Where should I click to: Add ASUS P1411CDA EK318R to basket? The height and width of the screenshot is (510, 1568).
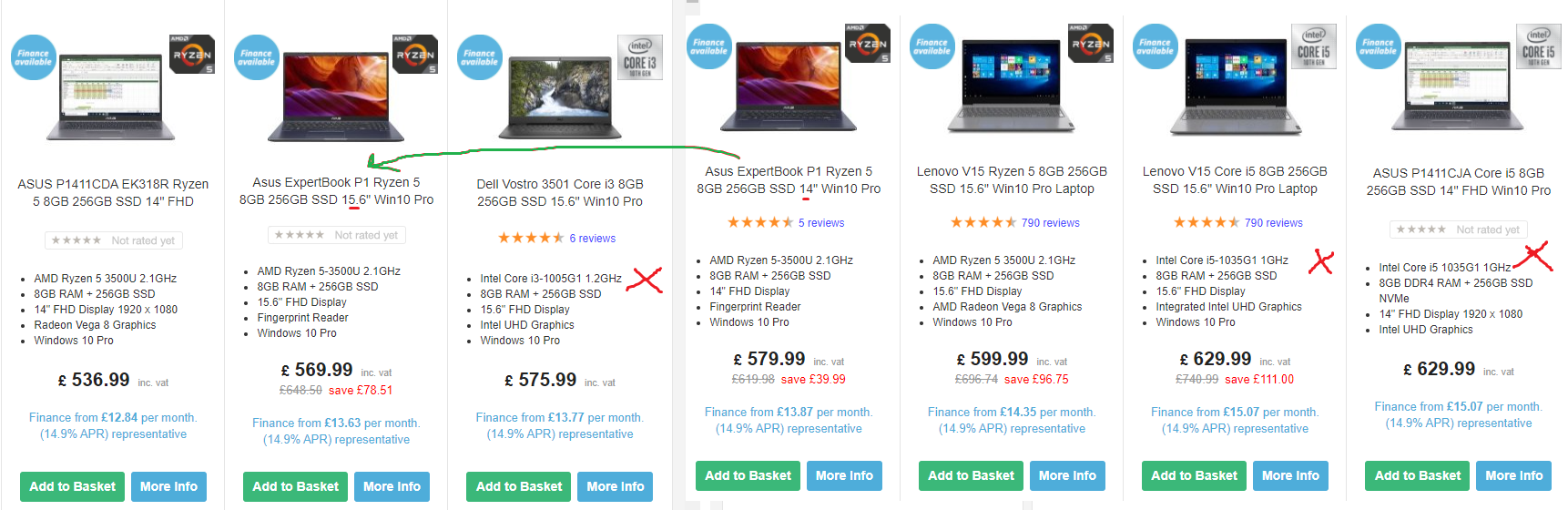[73, 486]
